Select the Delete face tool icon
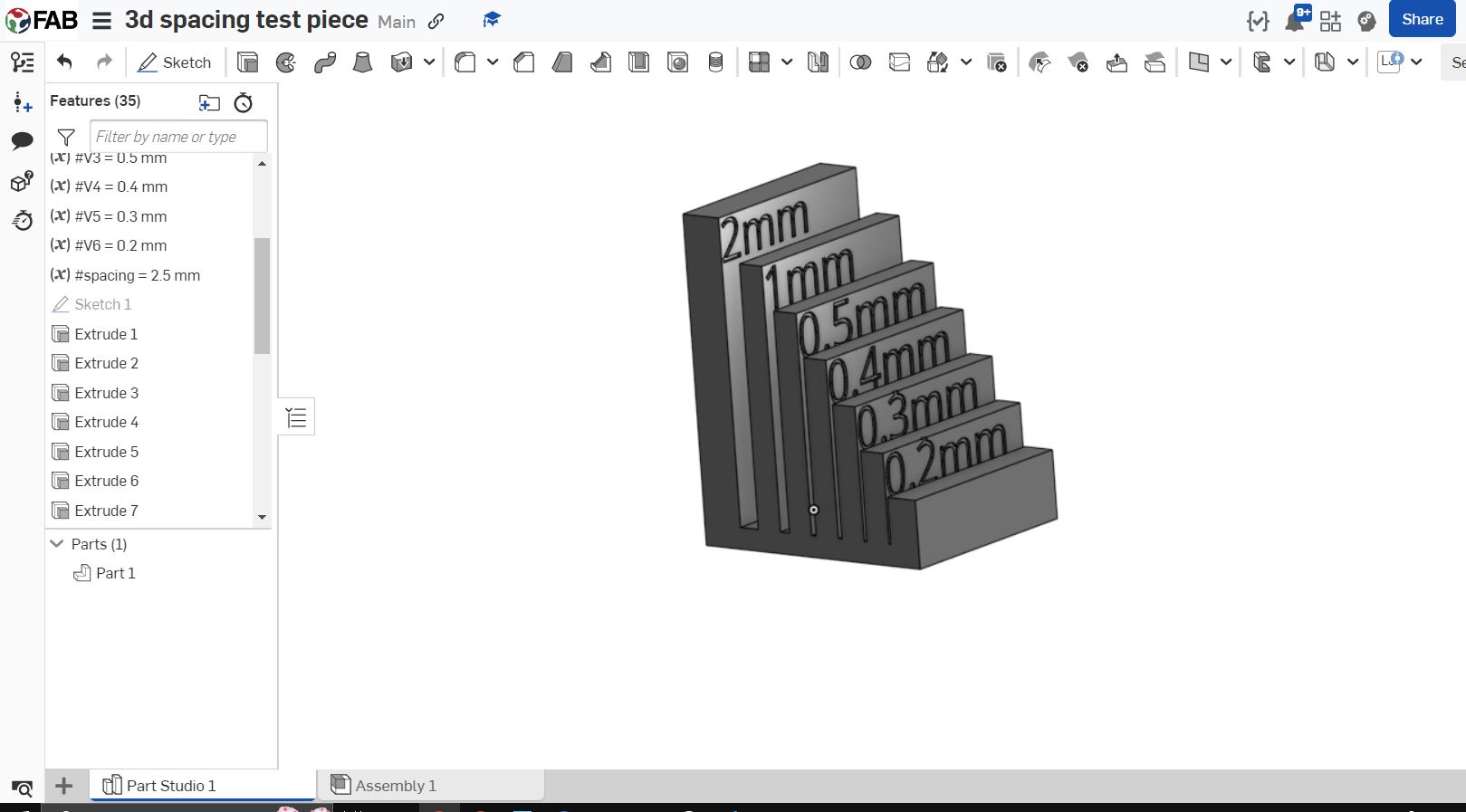Image resolution: width=1466 pixels, height=812 pixels. (x=1078, y=62)
